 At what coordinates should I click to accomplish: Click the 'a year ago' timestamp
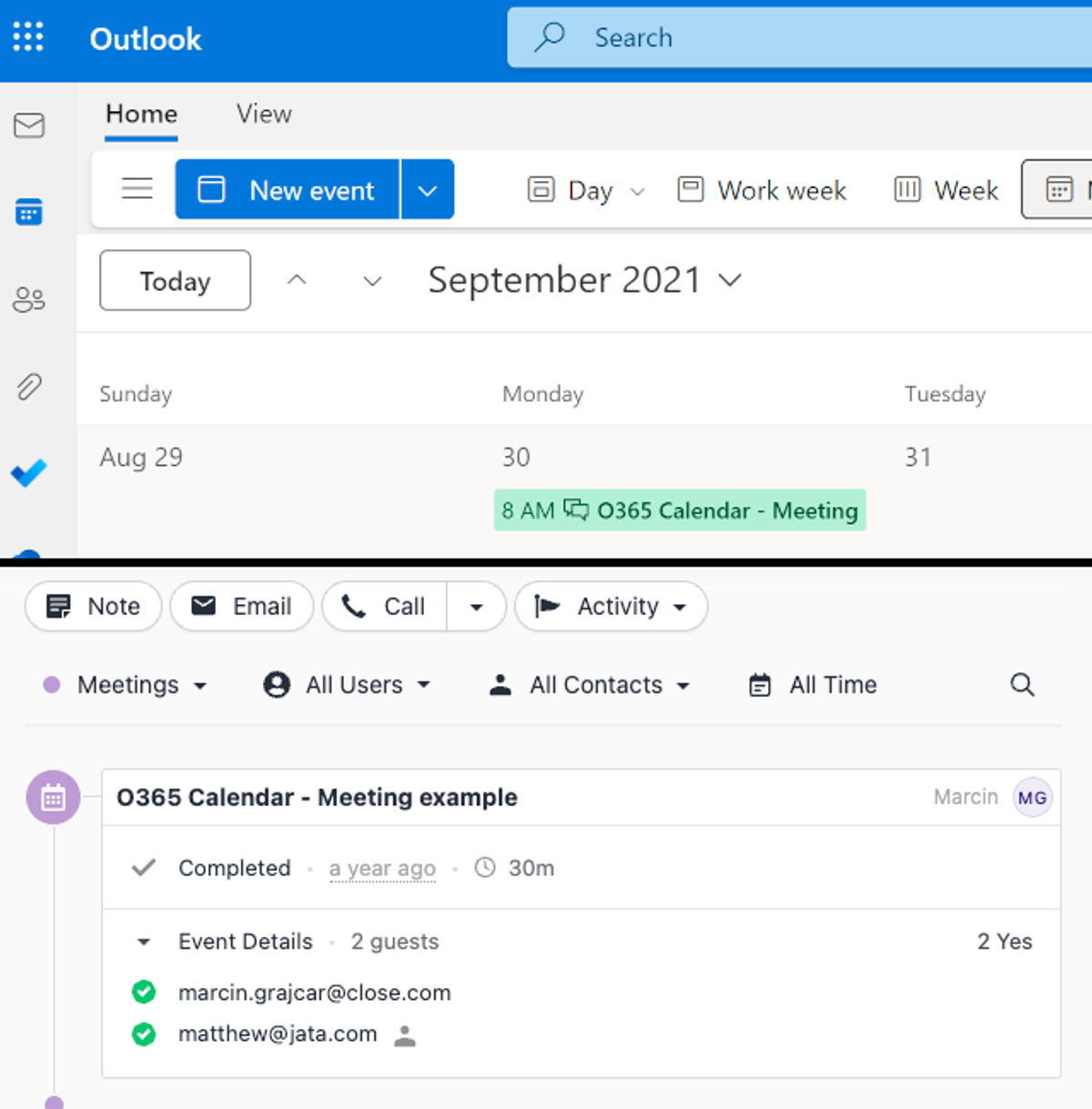[382, 869]
